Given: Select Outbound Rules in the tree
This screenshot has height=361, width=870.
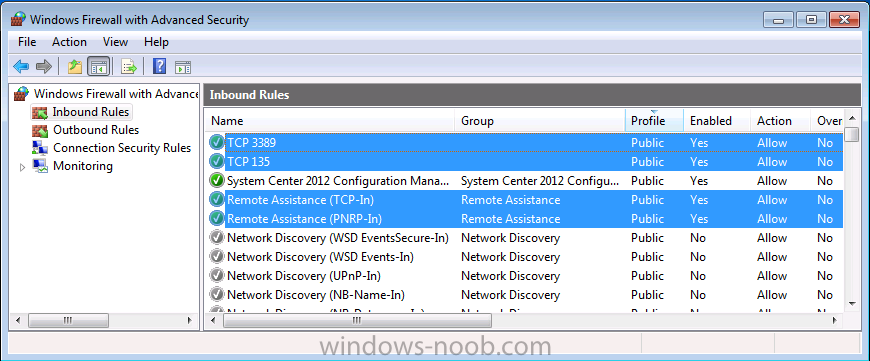Looking at the screenshot, I should click(96, 130).
